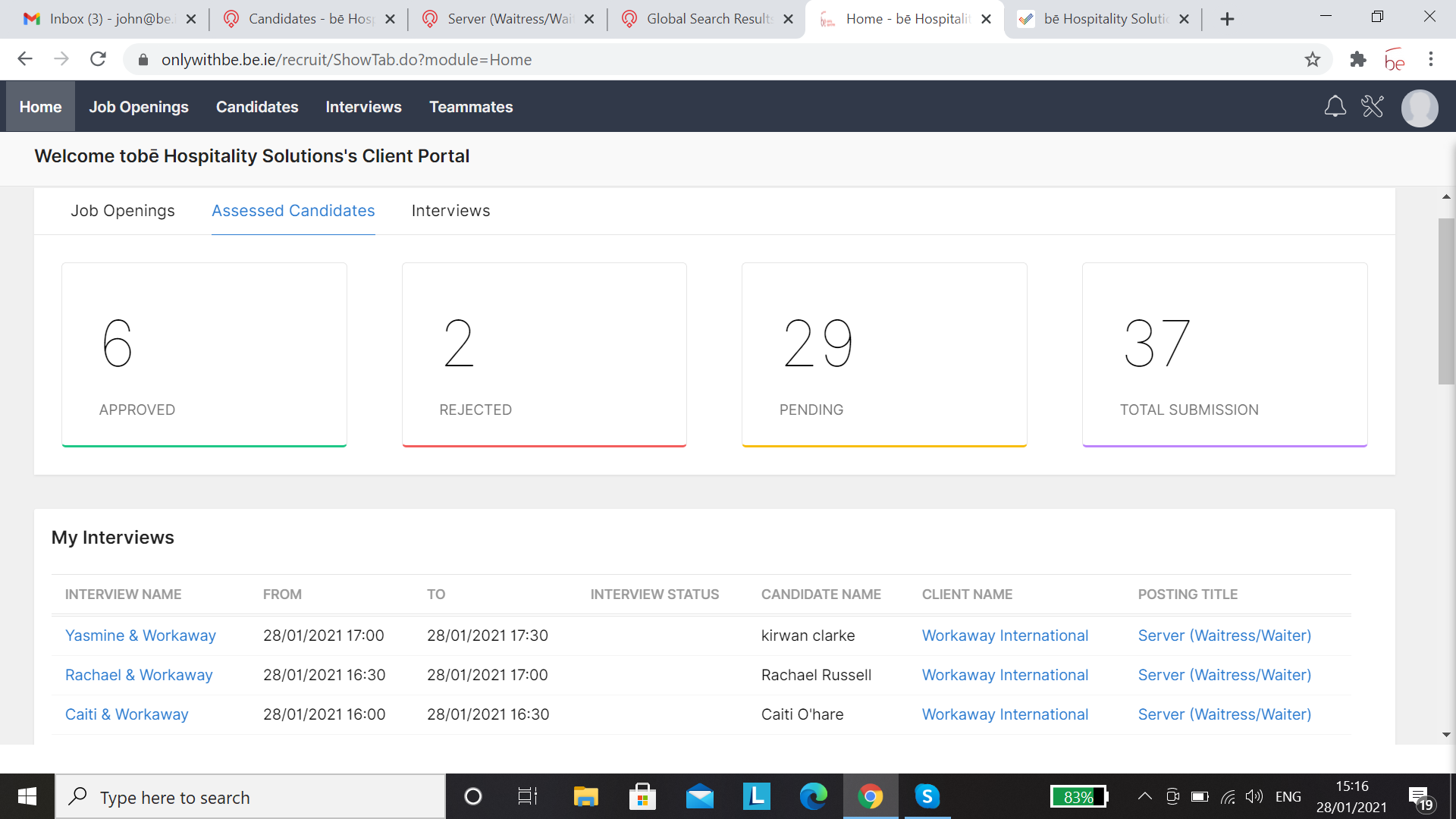Click the Posting Title column header

(1188, 595)
